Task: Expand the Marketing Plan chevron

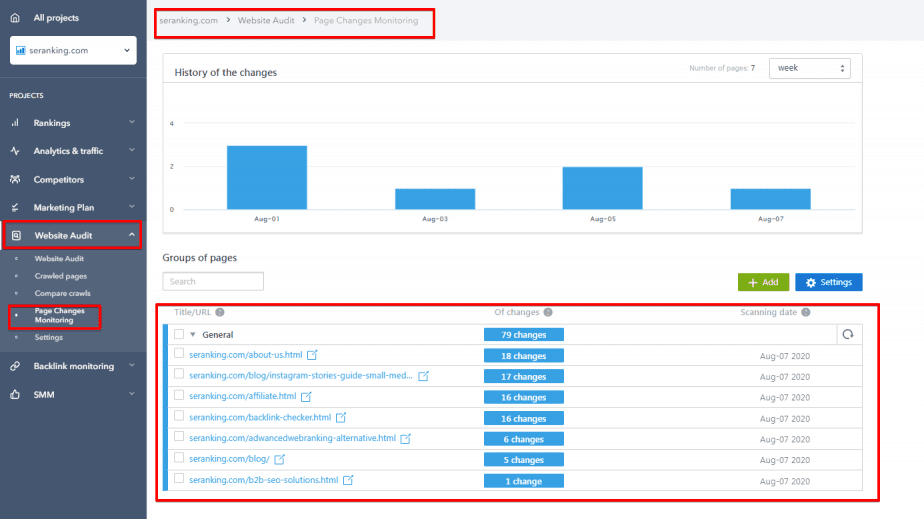Action: tap(131, 207)
